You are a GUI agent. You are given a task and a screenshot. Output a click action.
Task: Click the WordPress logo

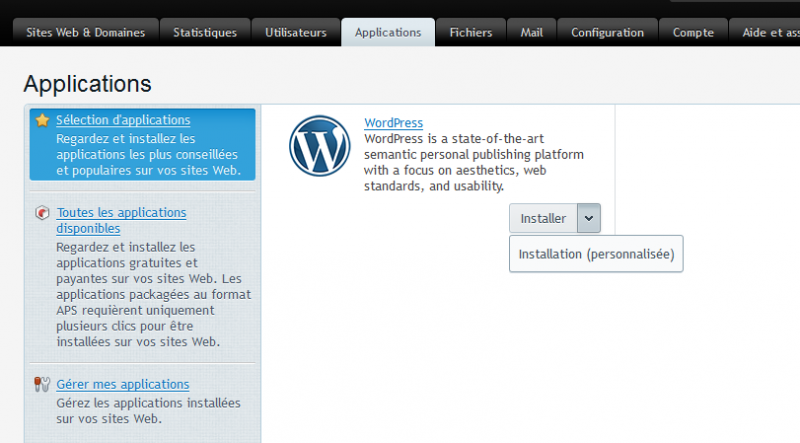coord(320,146)
